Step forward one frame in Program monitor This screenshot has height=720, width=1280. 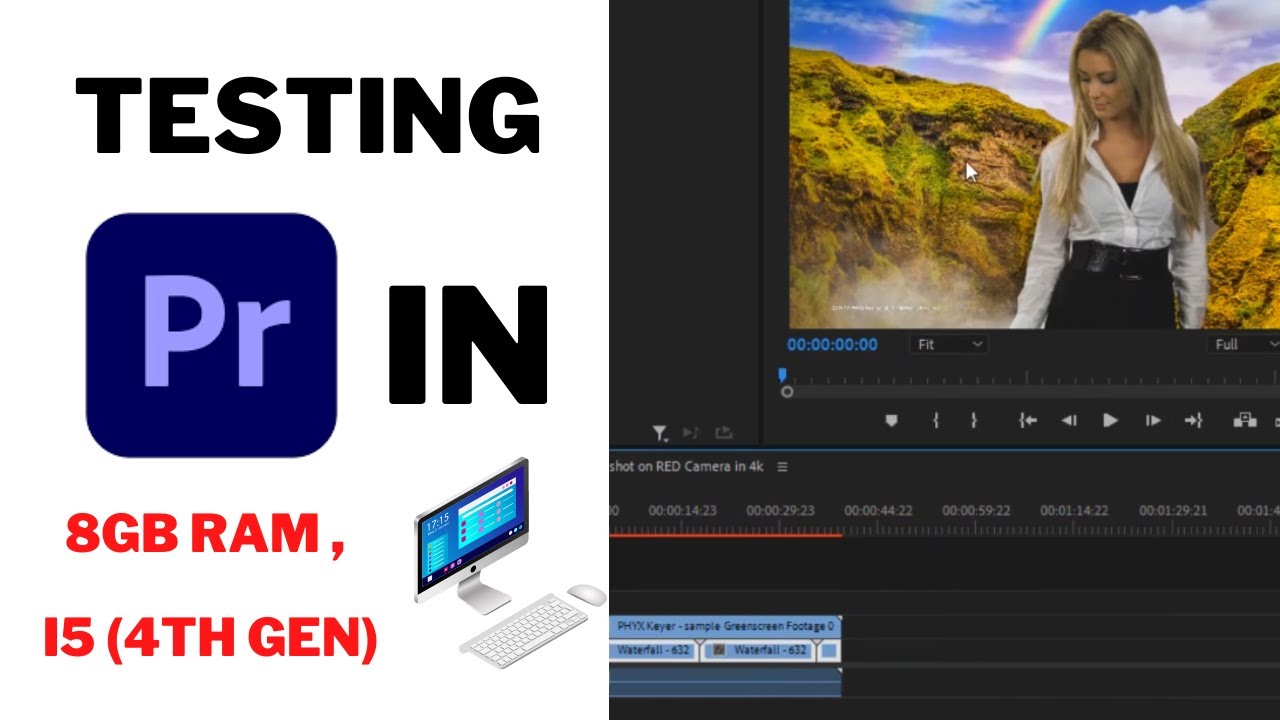(x=1153, y=421)
